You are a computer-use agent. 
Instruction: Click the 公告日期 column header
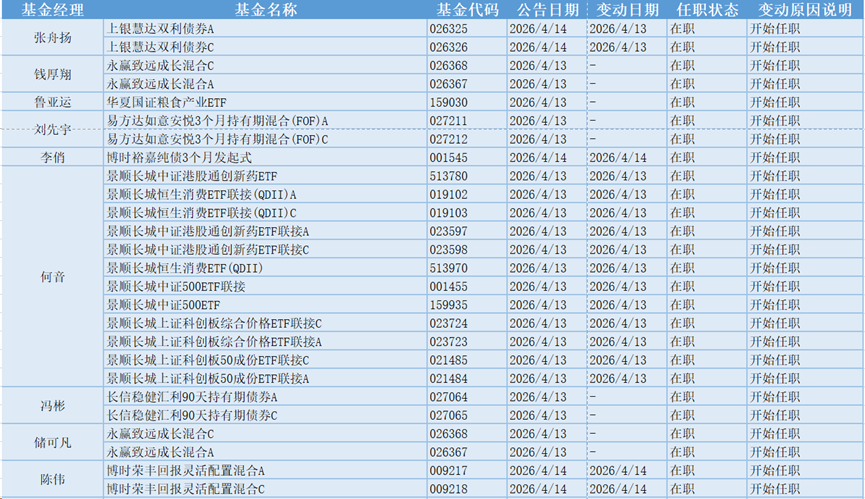click(x=547, y=9)
